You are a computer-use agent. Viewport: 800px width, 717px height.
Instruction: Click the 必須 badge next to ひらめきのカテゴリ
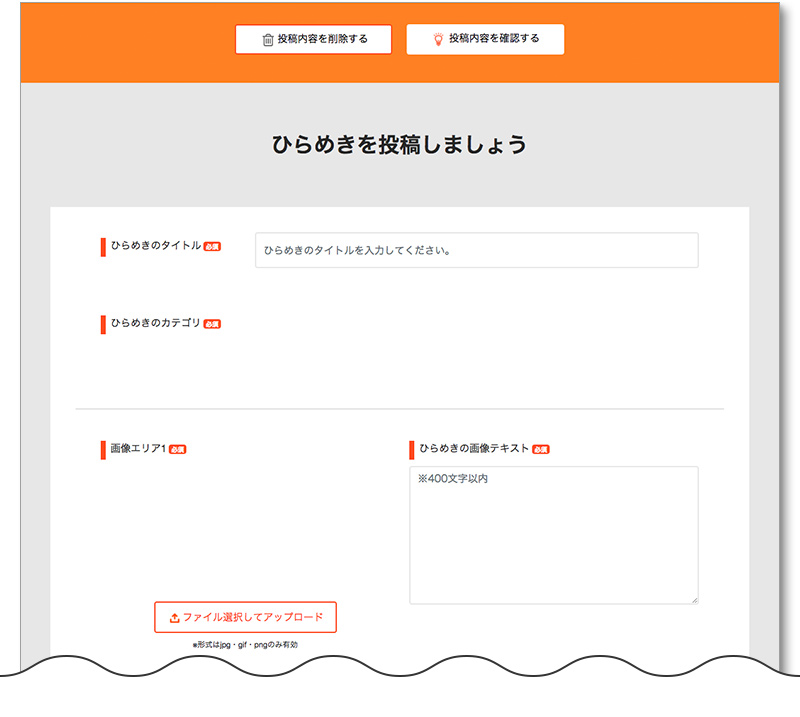211,324
